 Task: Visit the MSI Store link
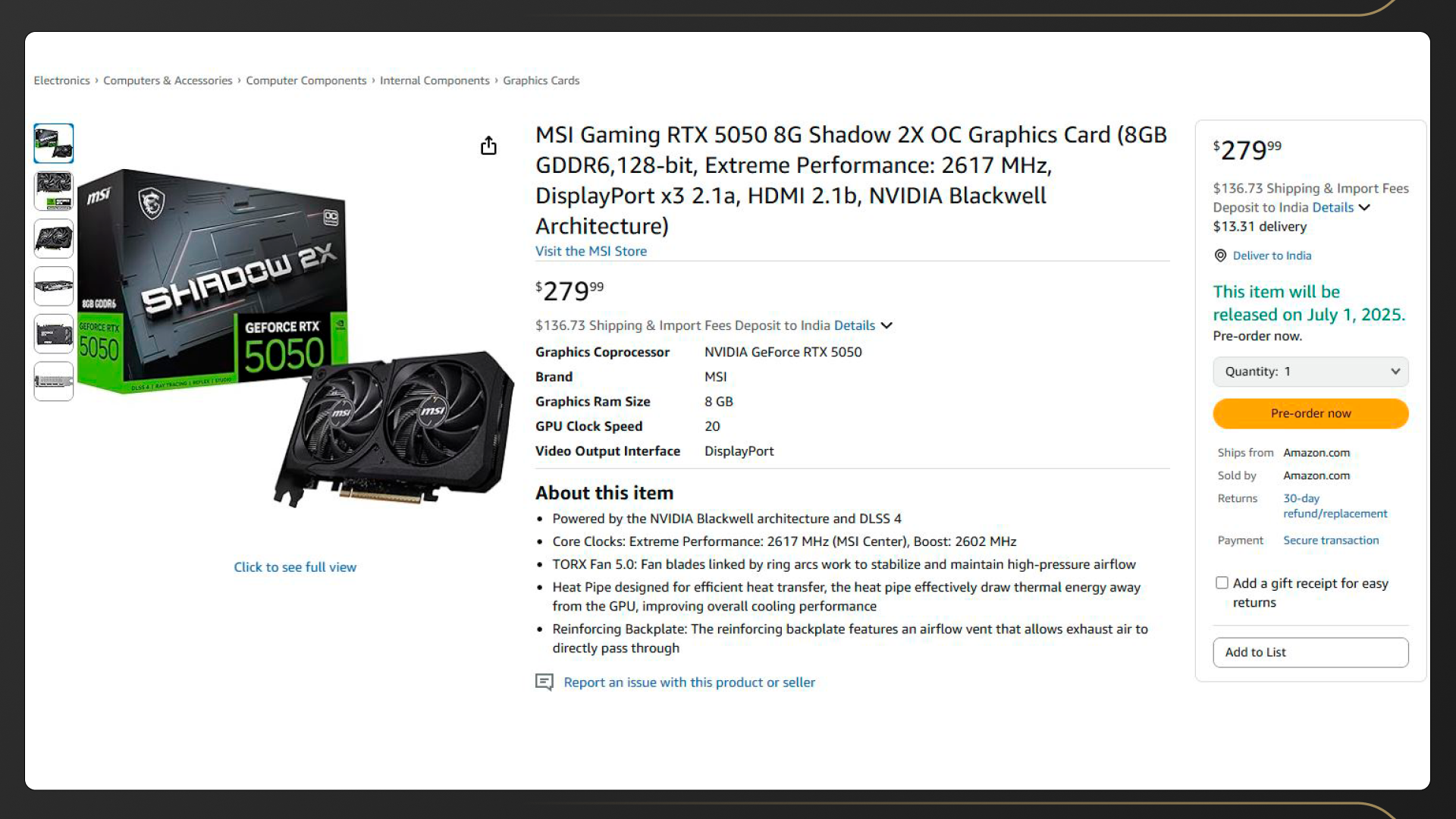point(591,251)
